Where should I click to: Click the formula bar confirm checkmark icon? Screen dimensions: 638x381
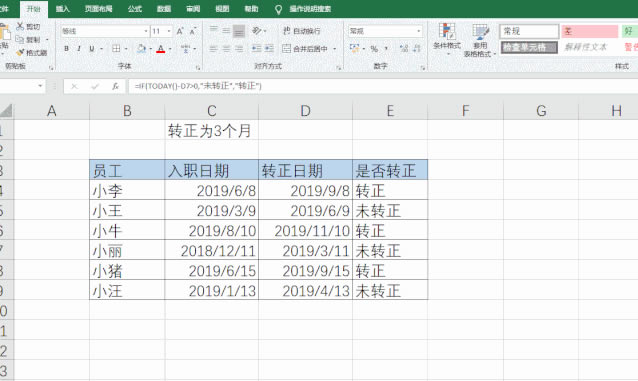(95, 86)
